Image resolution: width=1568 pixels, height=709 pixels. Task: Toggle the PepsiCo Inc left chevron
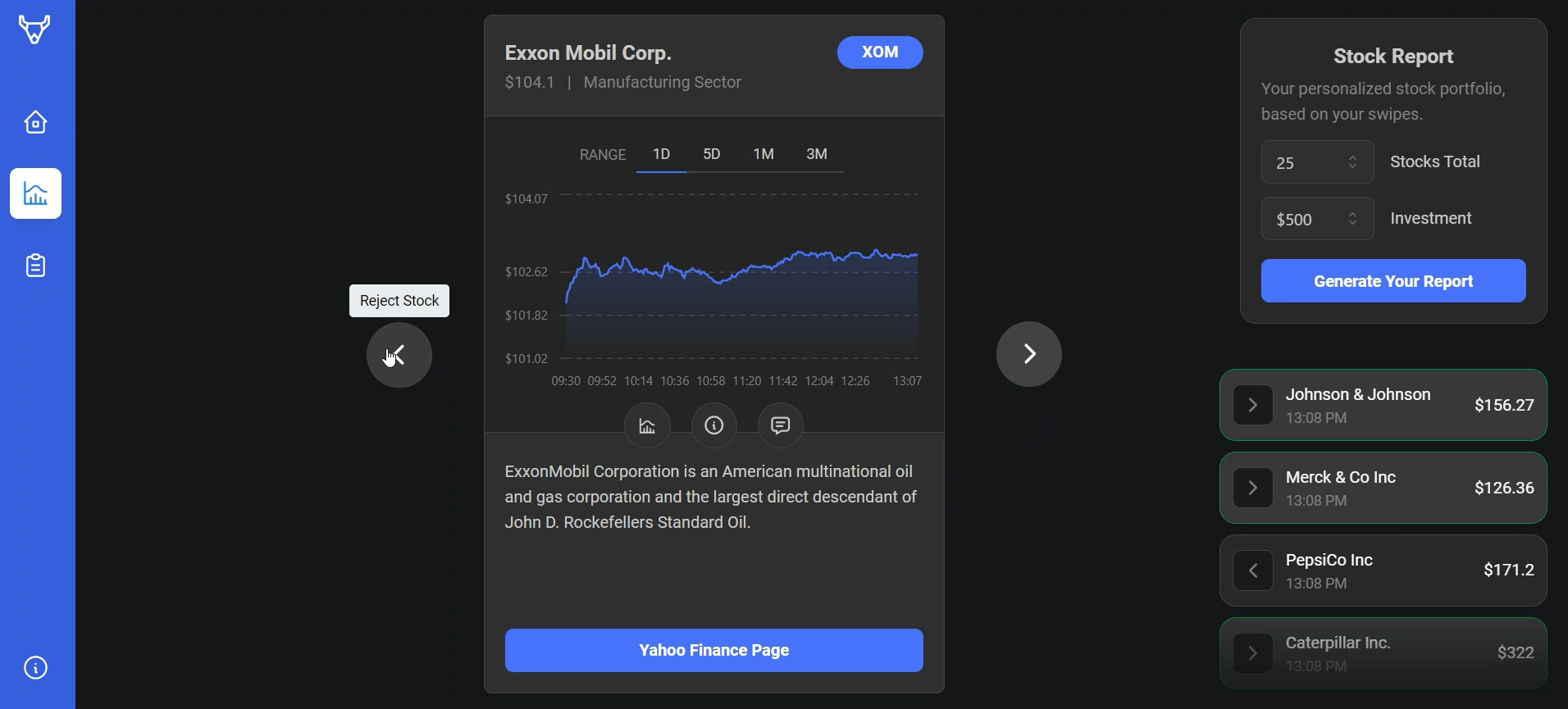click(1253, 570)
